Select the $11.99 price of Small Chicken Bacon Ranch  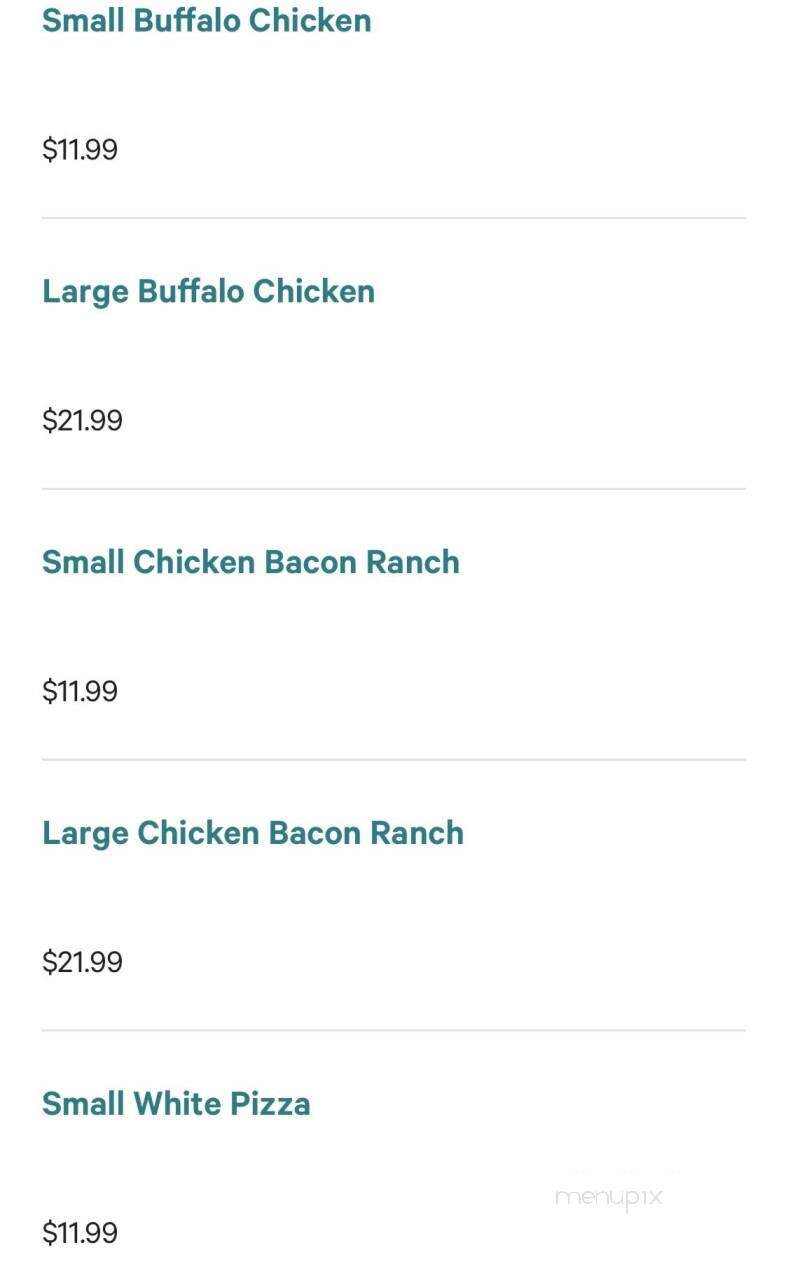80,691
